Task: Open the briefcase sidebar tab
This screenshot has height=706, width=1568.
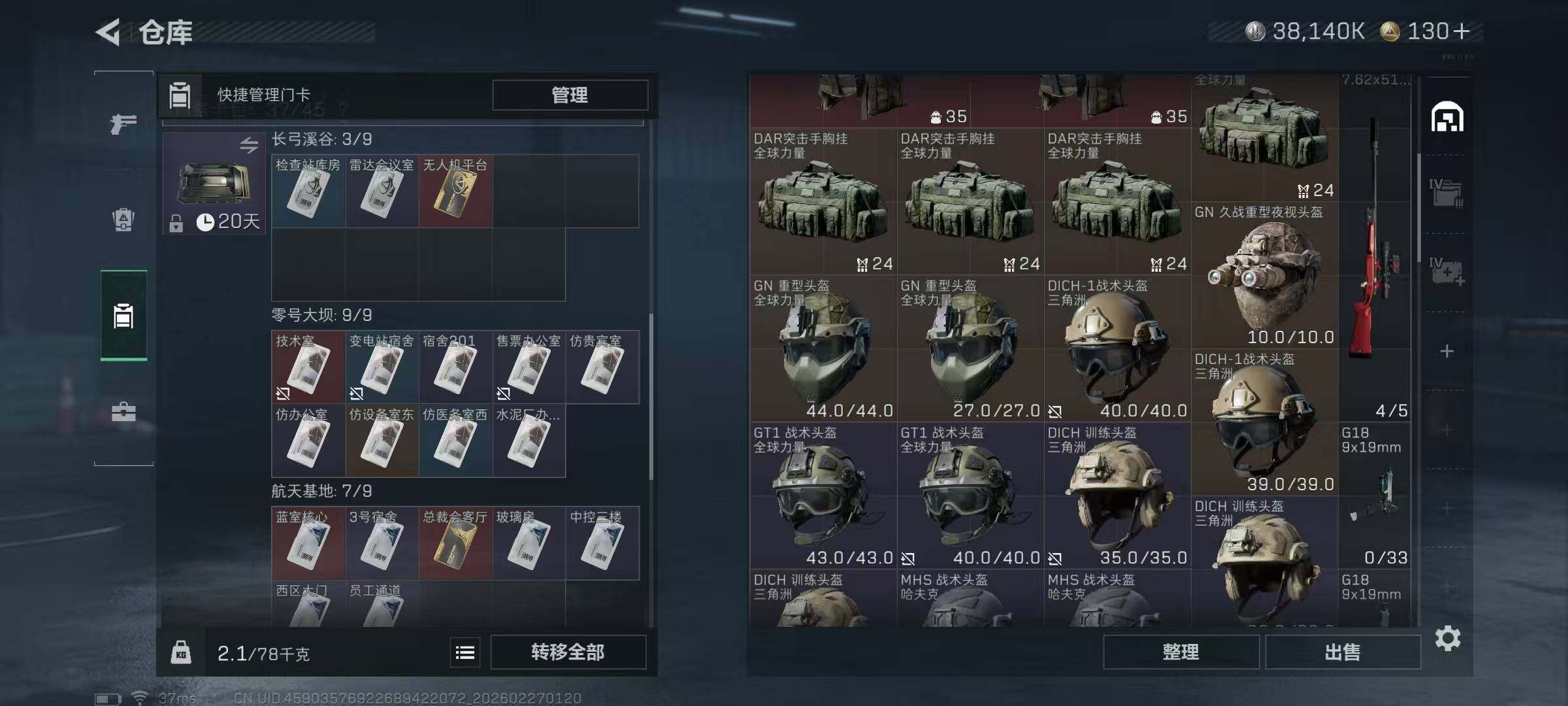Action: 123,412
